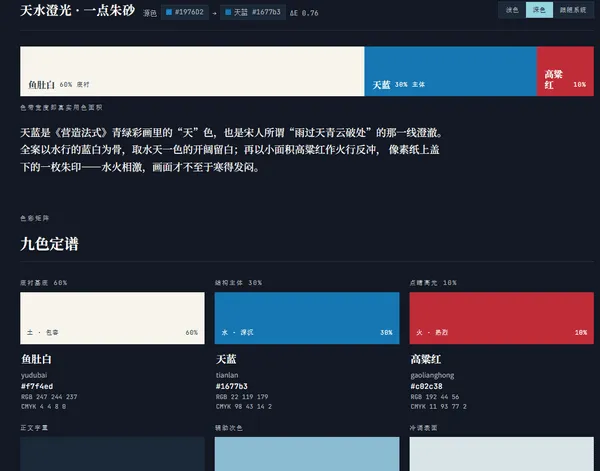The image size is (600, 471).
Task: Switch to the 浅色 light theme
Action: (512, 10)
